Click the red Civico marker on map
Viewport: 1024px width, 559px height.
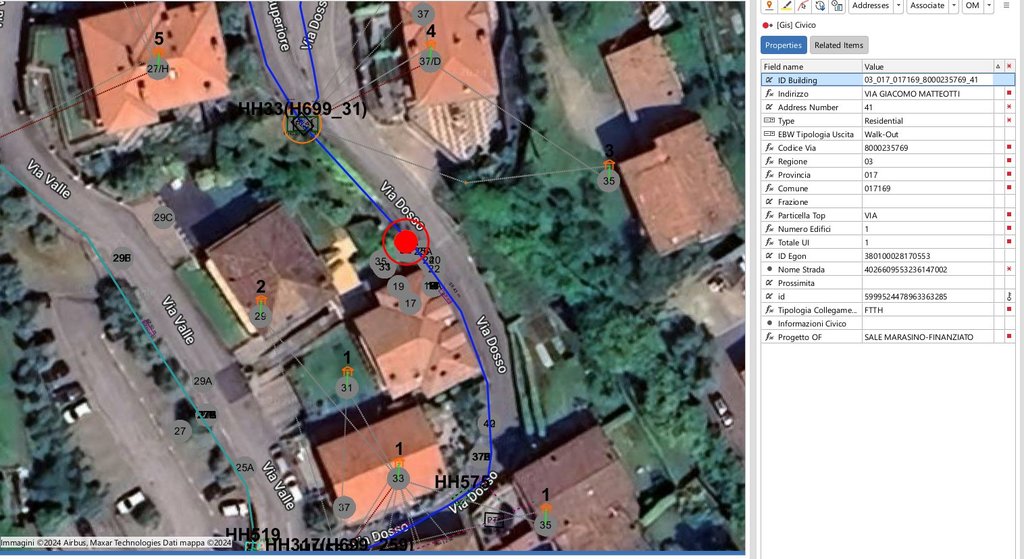point(404,241)
